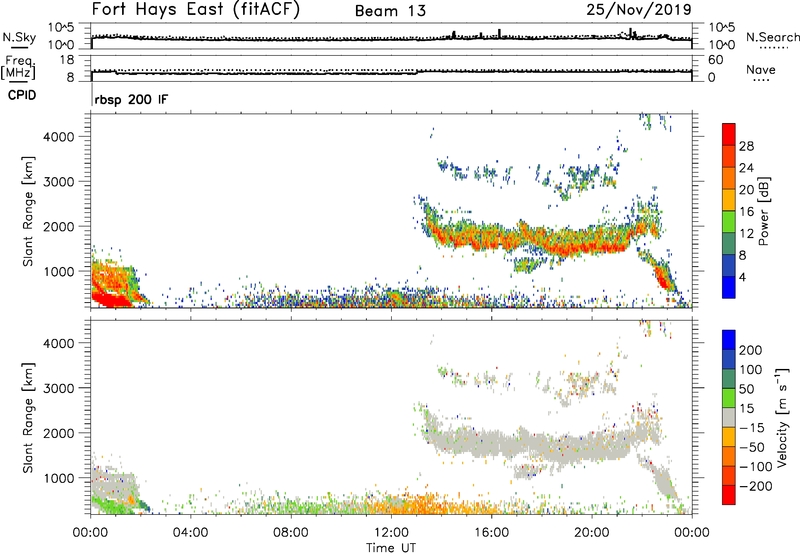Click the '10^0' tick beside N.Sky

point(61,44)
